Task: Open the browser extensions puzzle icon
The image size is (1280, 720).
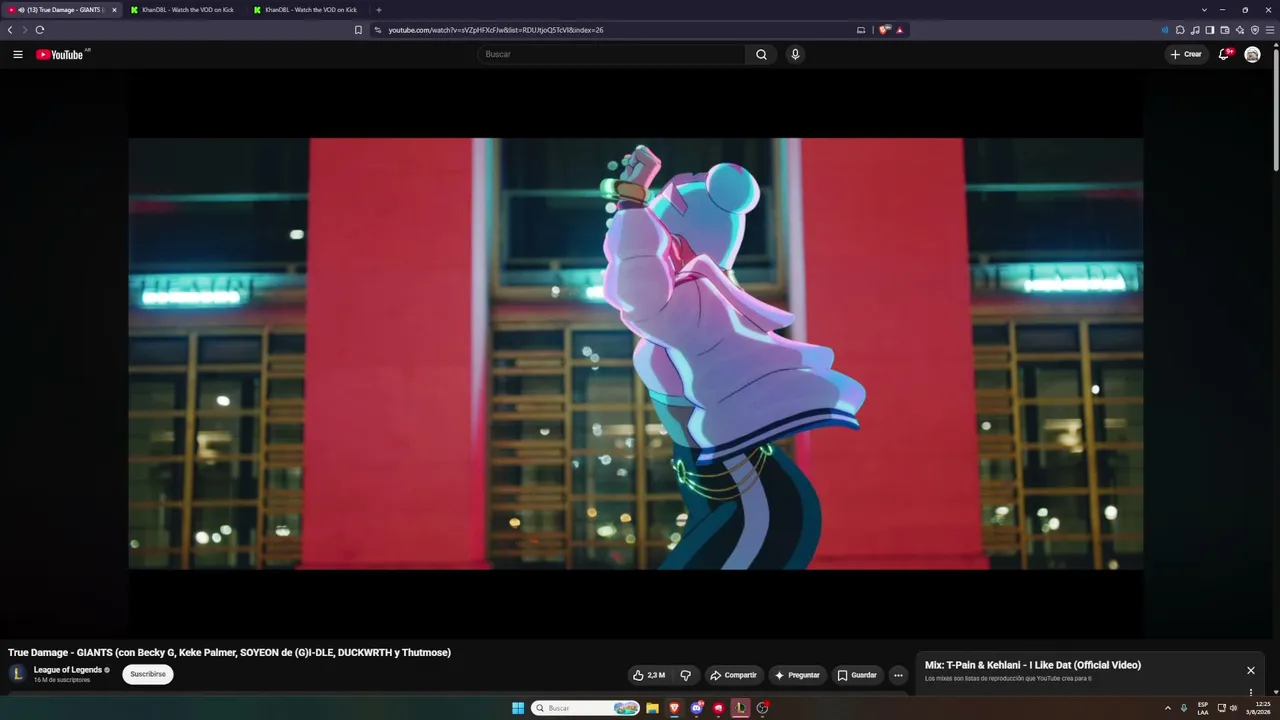Action: (1180, 30)
